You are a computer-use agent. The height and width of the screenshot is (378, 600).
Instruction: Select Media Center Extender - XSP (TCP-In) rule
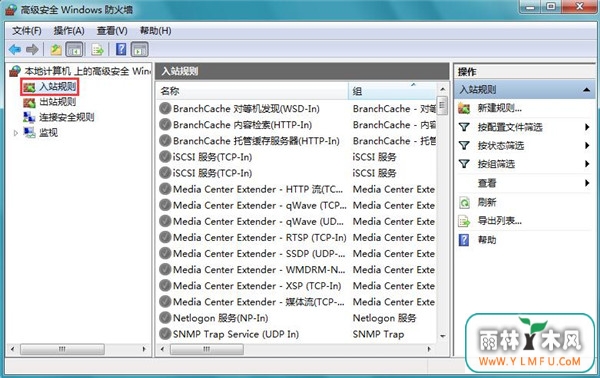(257, 285)
